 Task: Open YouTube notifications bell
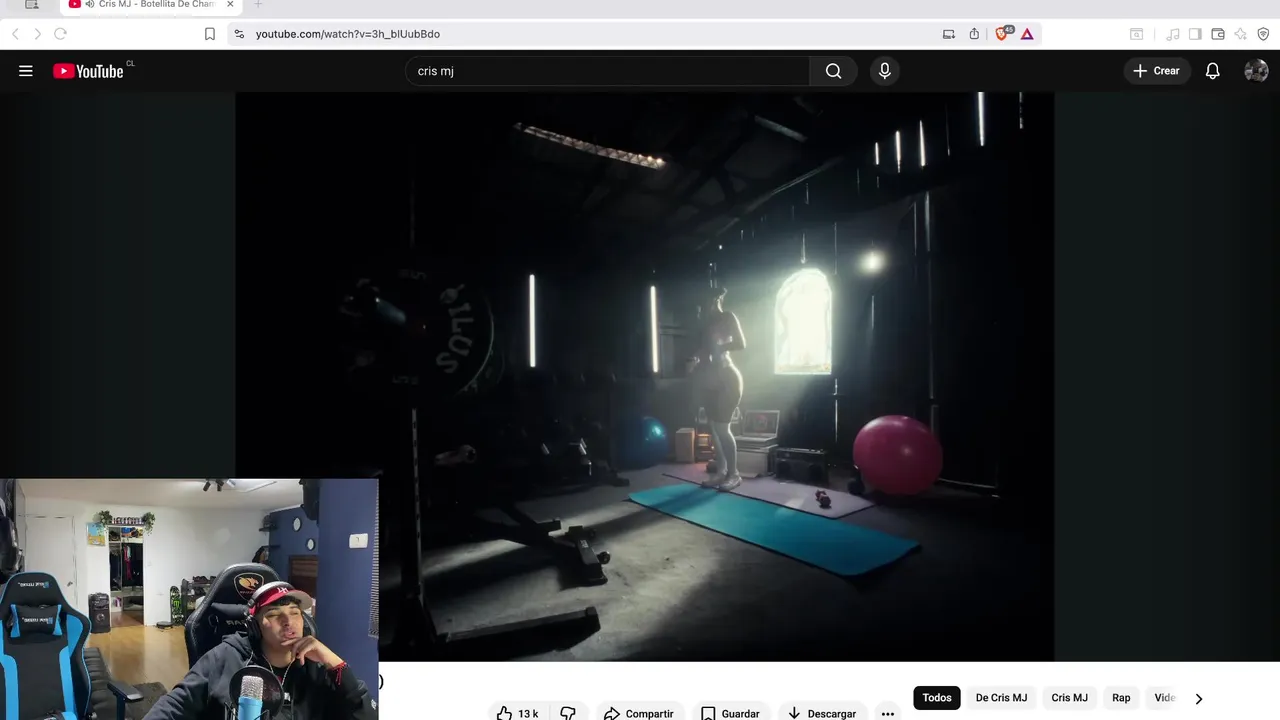pos(1212,71)
